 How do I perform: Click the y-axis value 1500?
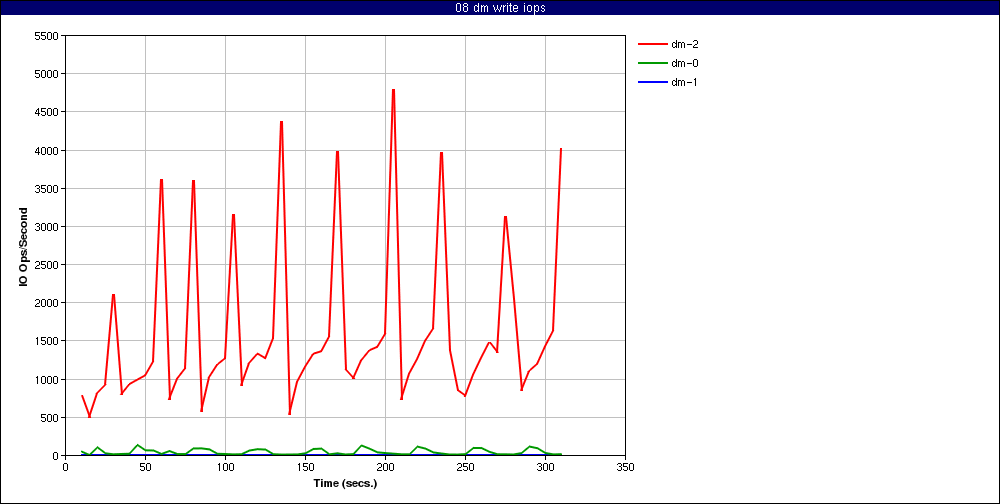tap(46, 341)
